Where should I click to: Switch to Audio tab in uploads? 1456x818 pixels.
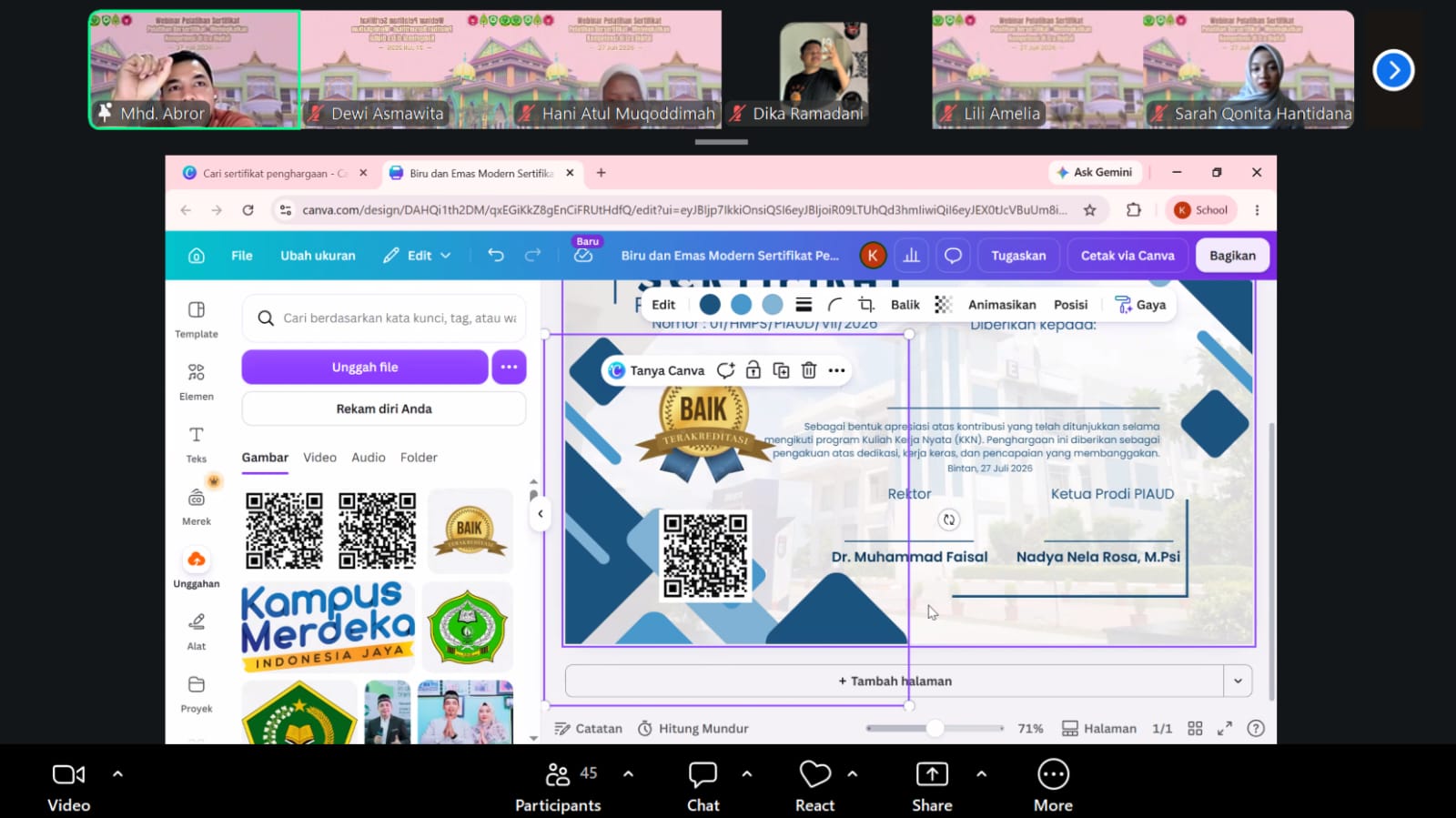(x=369, y=458)
